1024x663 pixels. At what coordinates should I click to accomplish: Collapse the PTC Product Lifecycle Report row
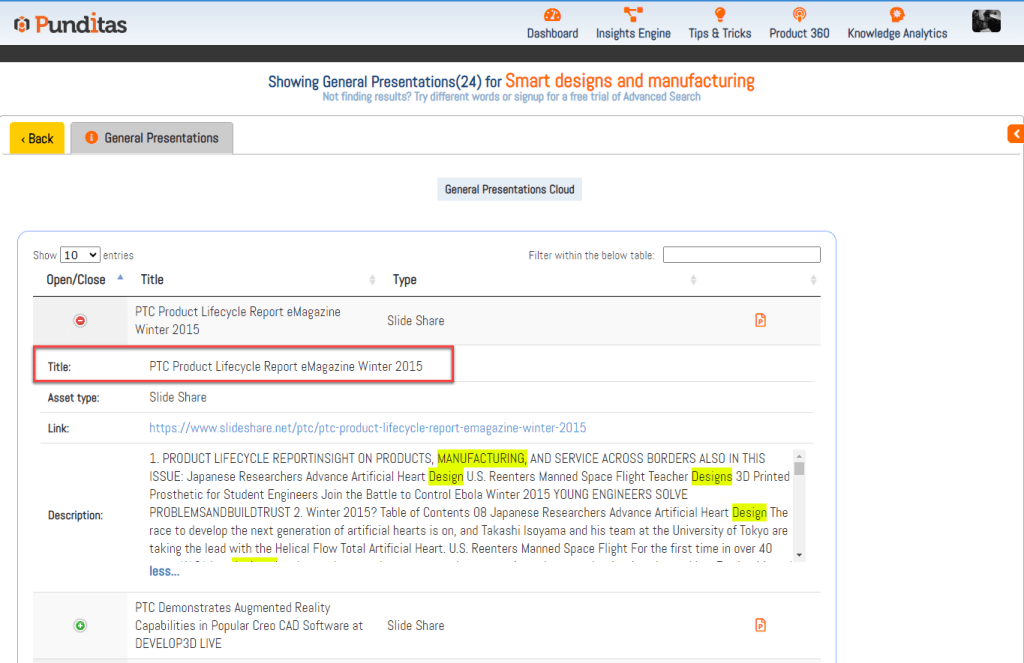(x=81, y=321)
